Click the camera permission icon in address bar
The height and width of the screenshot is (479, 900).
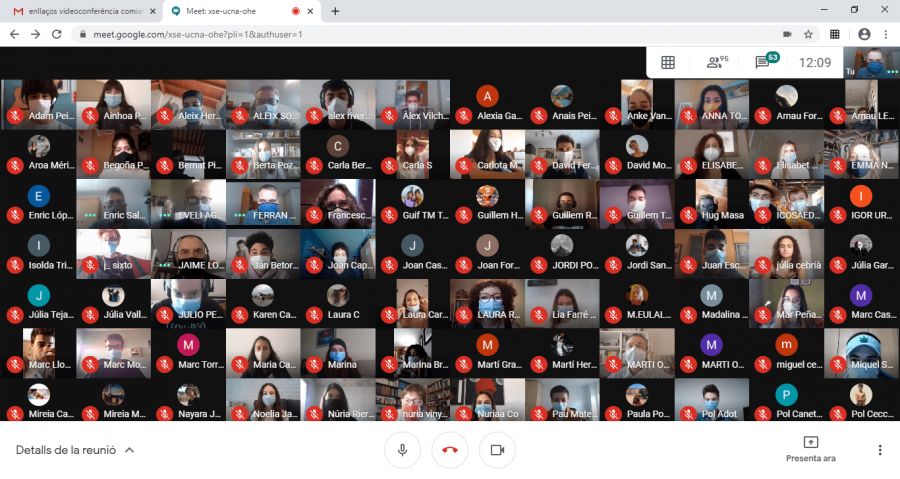(787, 34)
